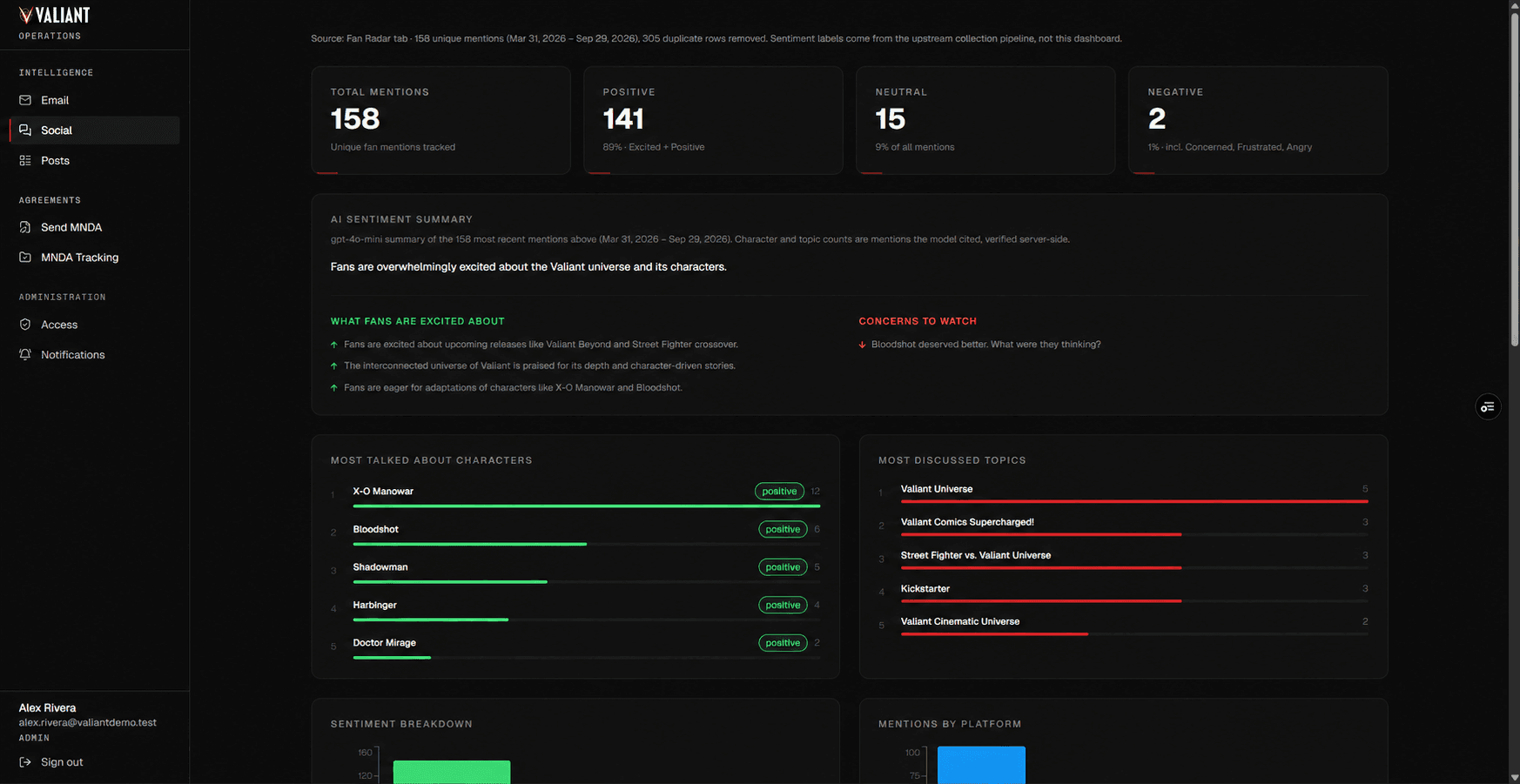This screenshot has height=784, width=1520.
Task: Open Access administration page
Action: (x=94, y=325)
